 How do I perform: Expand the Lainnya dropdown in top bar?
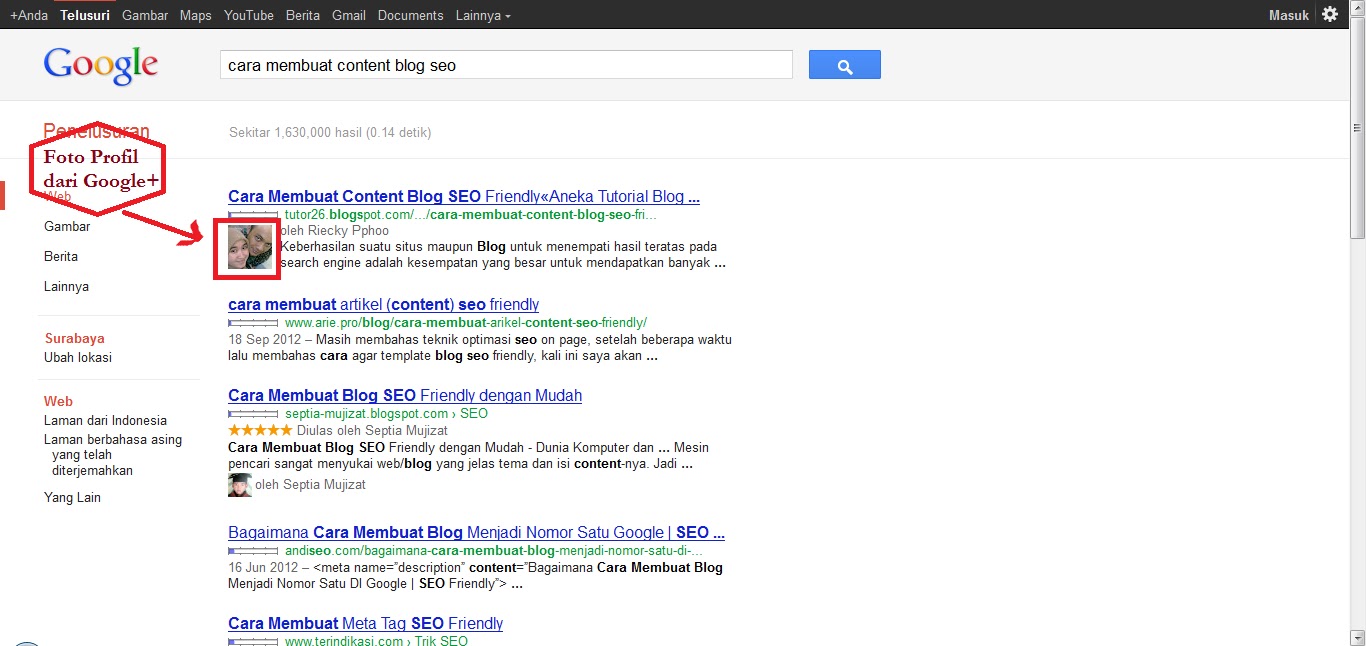483,15
